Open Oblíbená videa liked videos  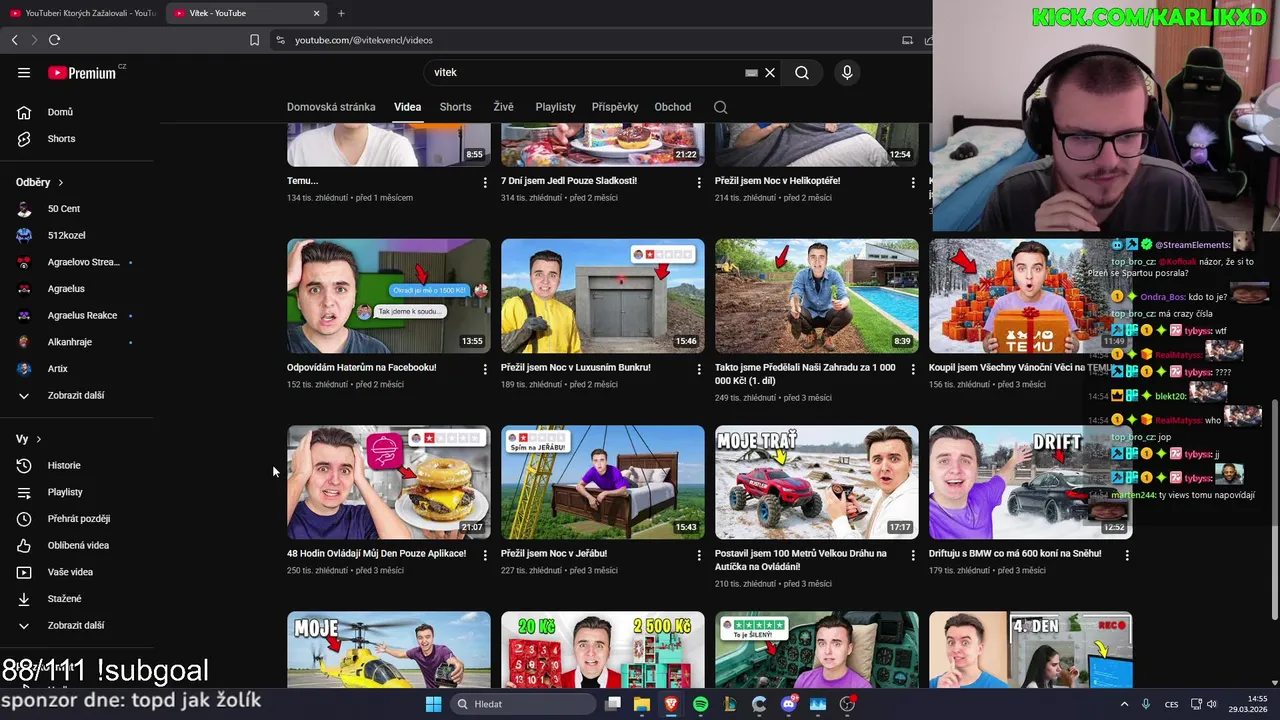click(x=78, y=545)
